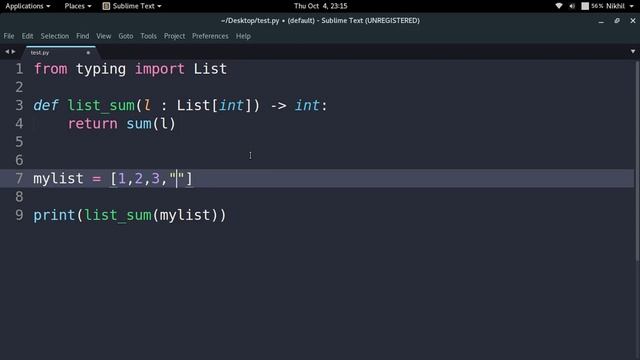Image resolution: width=640 pixels, height=360 pixels.
Task: Open the Places menu in top bar
Action: tap(78, 6)
